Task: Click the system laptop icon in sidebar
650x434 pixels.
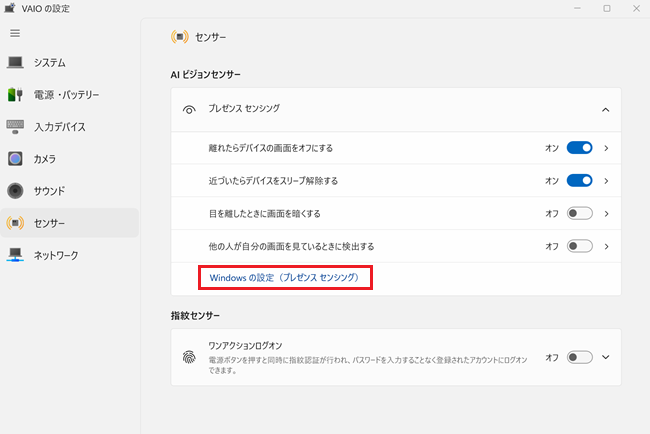Action: [15, 63]
